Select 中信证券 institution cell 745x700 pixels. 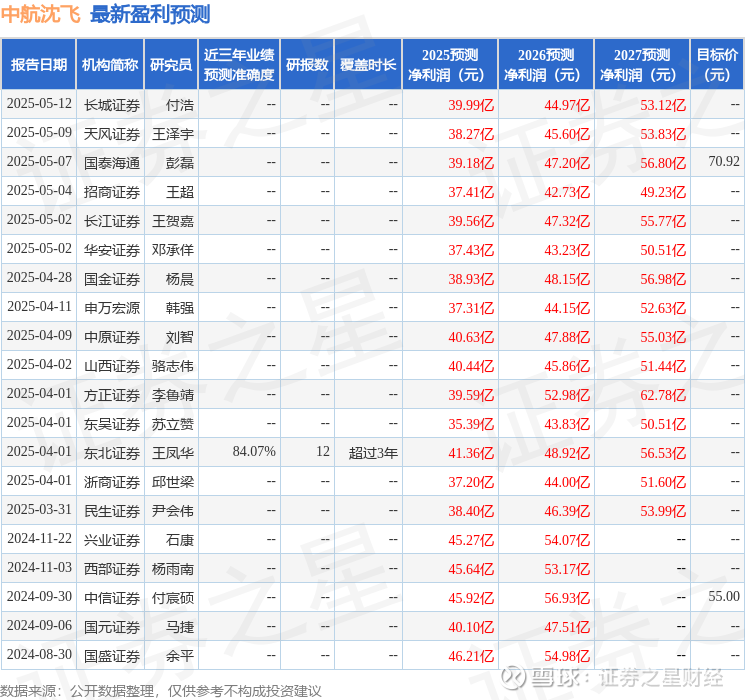click(x=112, y=598)
